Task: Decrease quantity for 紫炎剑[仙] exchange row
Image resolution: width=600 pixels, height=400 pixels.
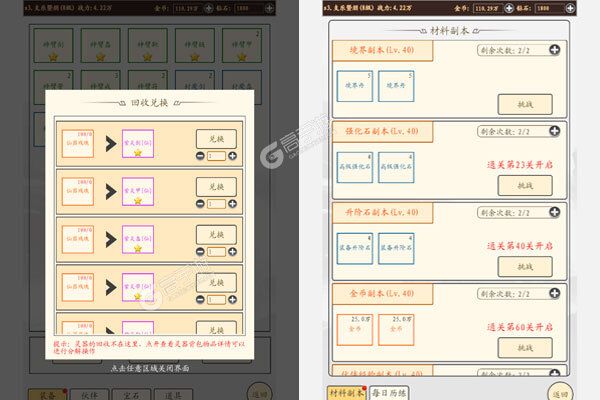Action: (200, 156)
